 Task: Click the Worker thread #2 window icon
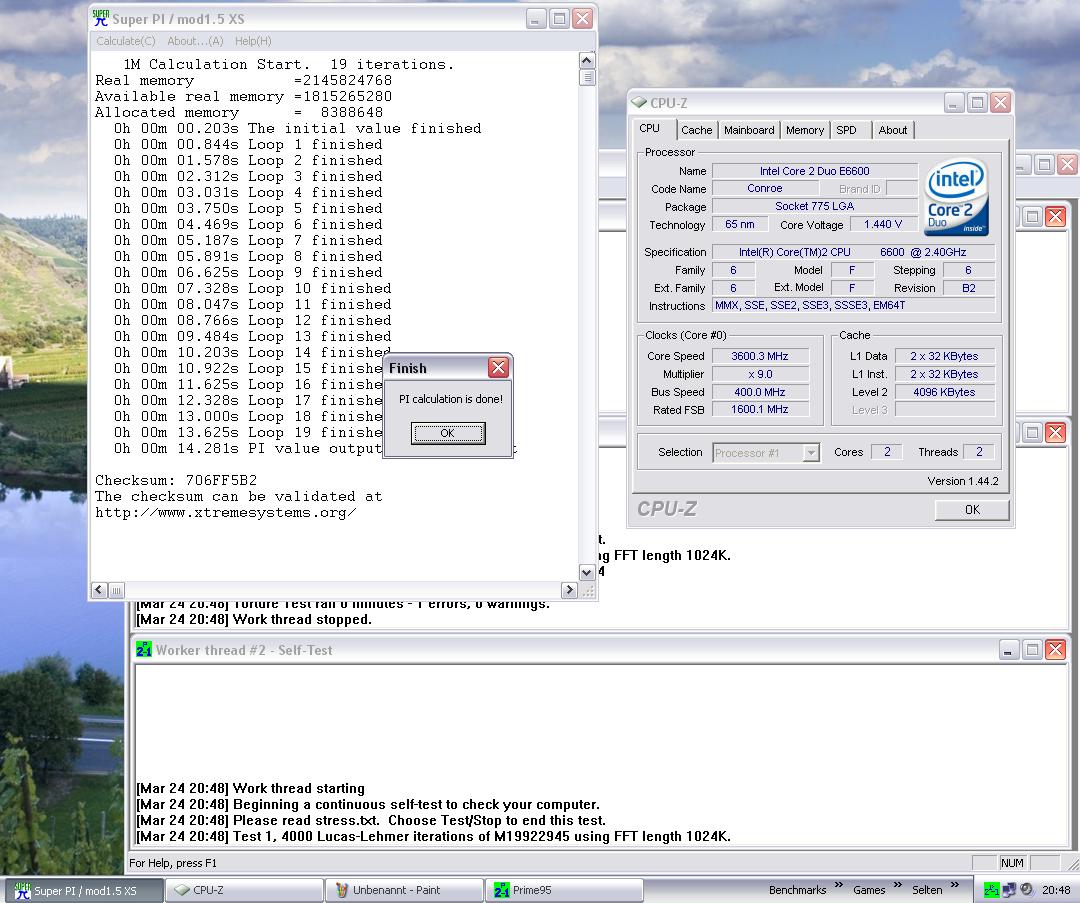[x=143, y=650]
